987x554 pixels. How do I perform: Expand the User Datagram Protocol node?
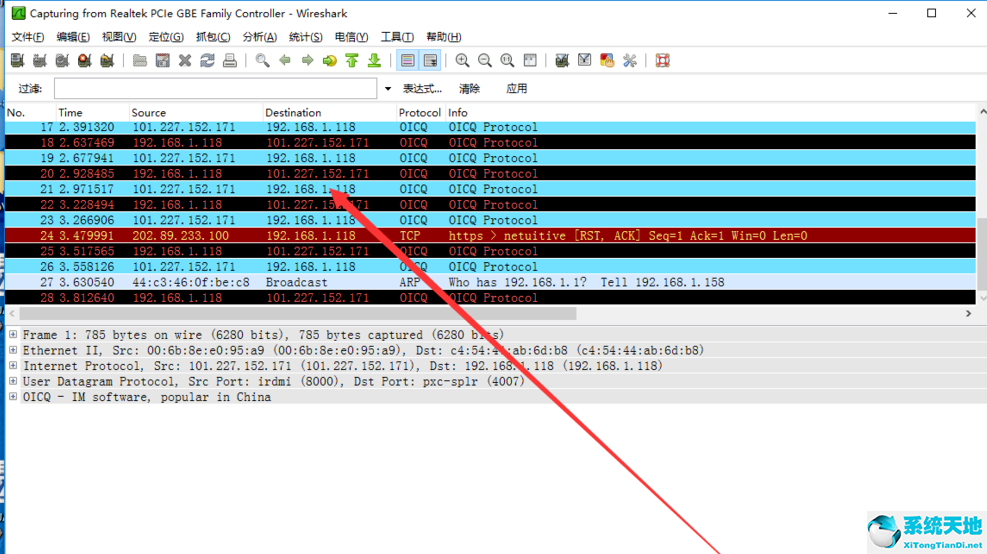[x=13, y=381]
